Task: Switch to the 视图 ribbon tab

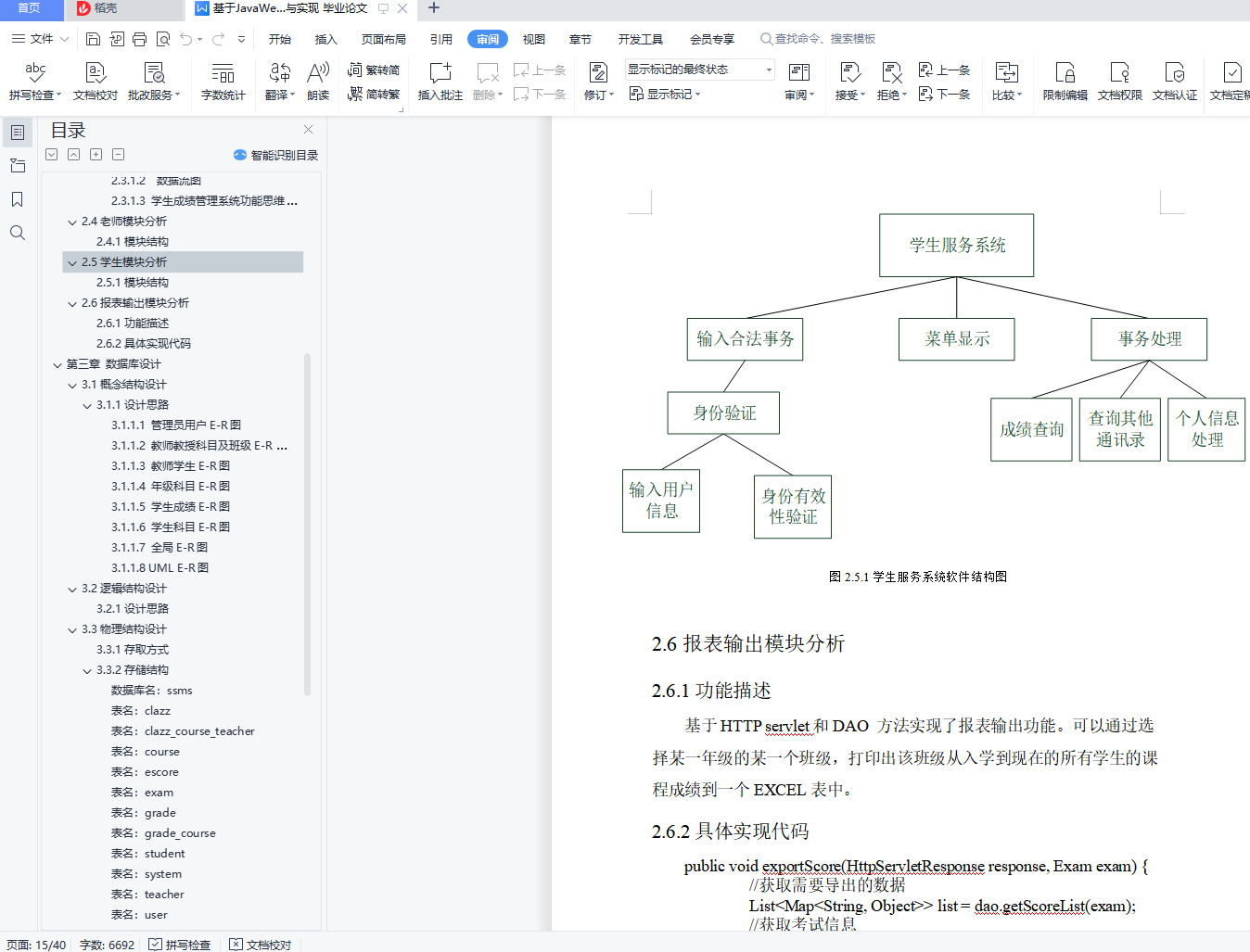Action: (x=534, y=39)
